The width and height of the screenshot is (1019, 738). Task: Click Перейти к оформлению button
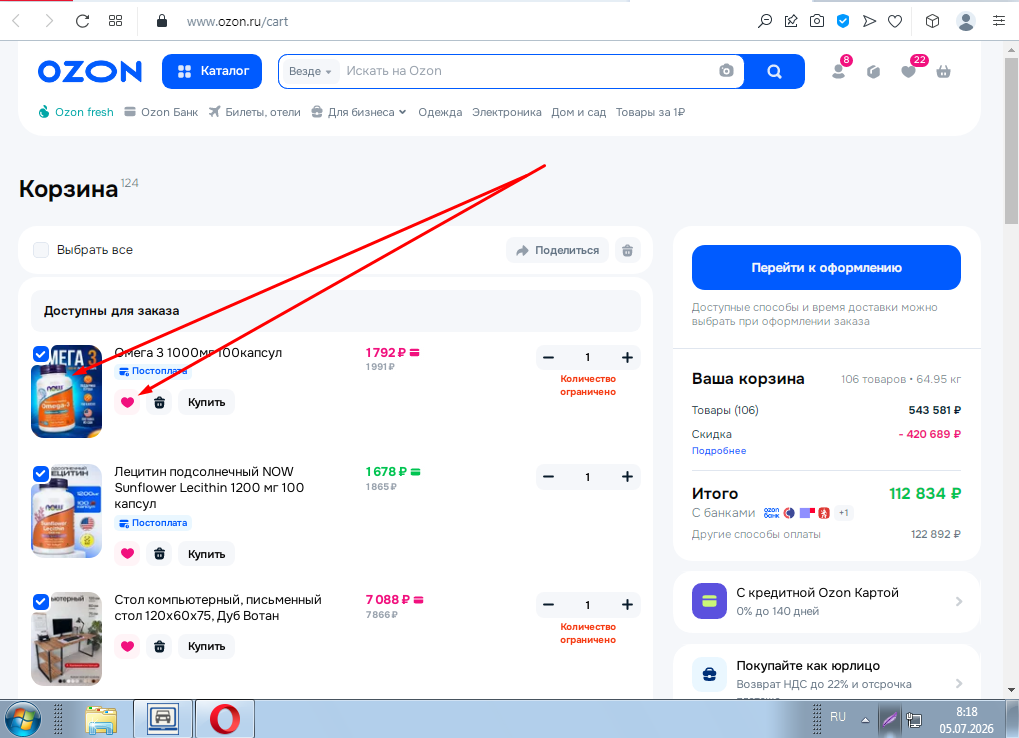(826, 268)
